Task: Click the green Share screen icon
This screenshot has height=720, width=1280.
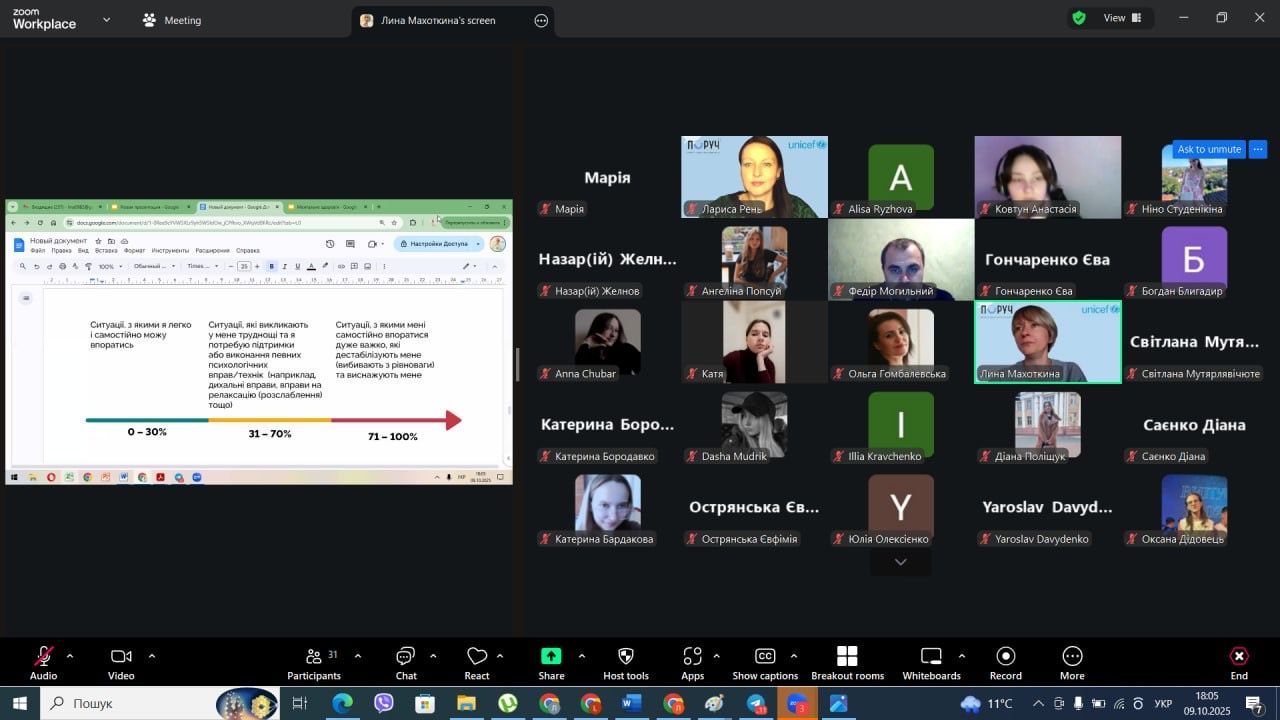Action: 551,656
